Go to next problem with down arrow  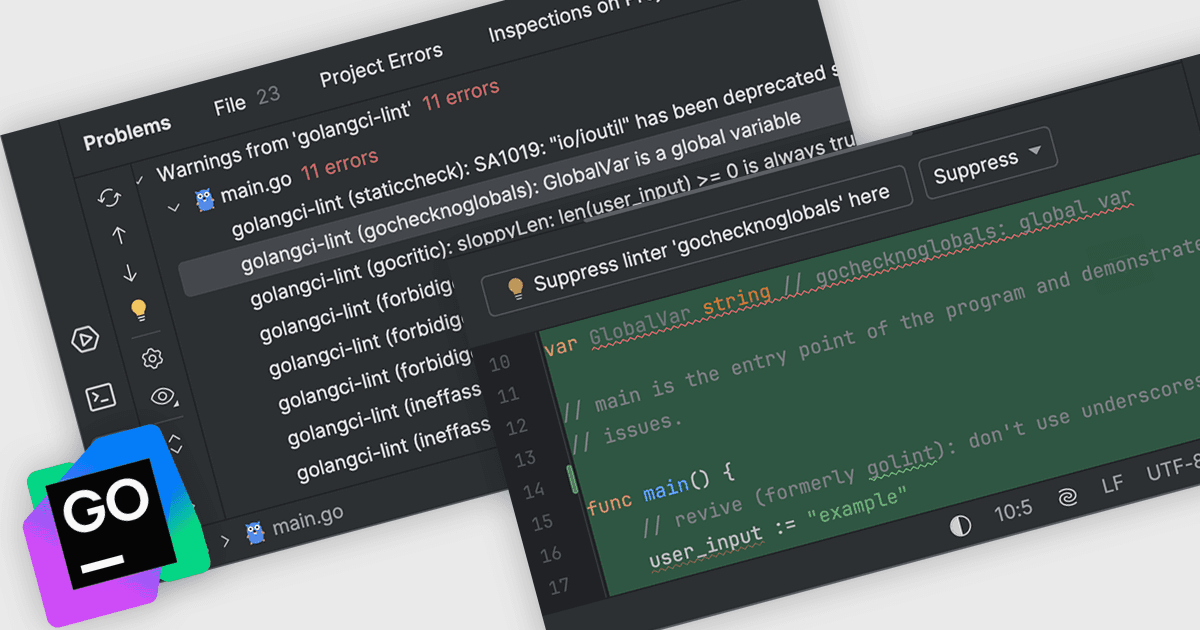(x=130, y=273)
